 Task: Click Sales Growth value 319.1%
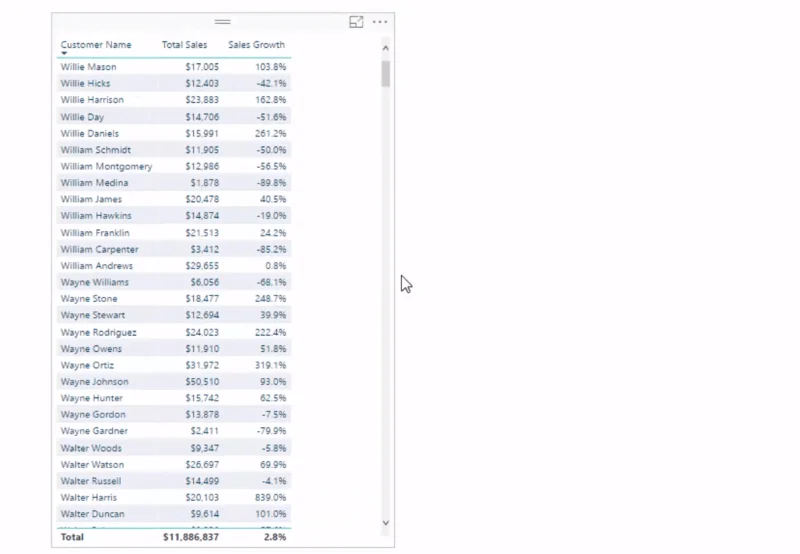pos(270,365)
